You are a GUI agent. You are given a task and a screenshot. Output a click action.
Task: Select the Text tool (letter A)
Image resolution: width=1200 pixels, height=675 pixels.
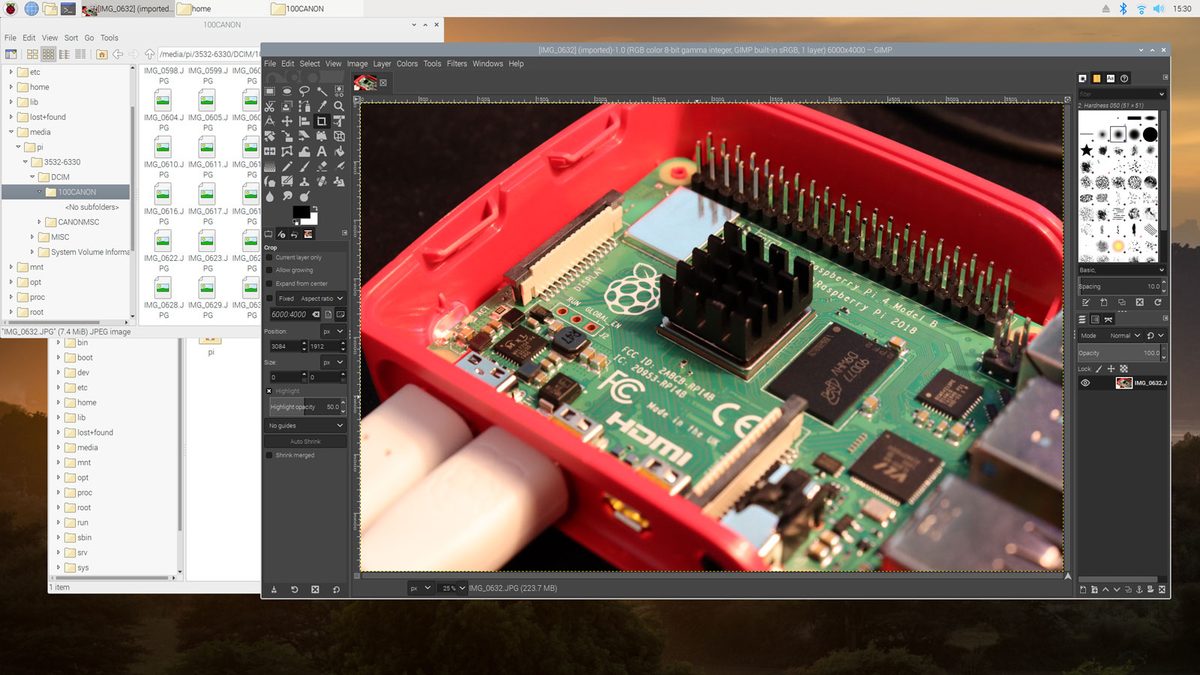point(322,151)
